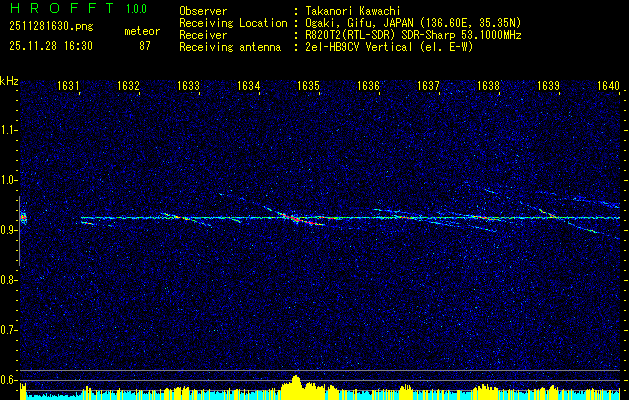Screen dimensions: 629x400
Task: Click time marker 1631
Action: tap(68, 85)
